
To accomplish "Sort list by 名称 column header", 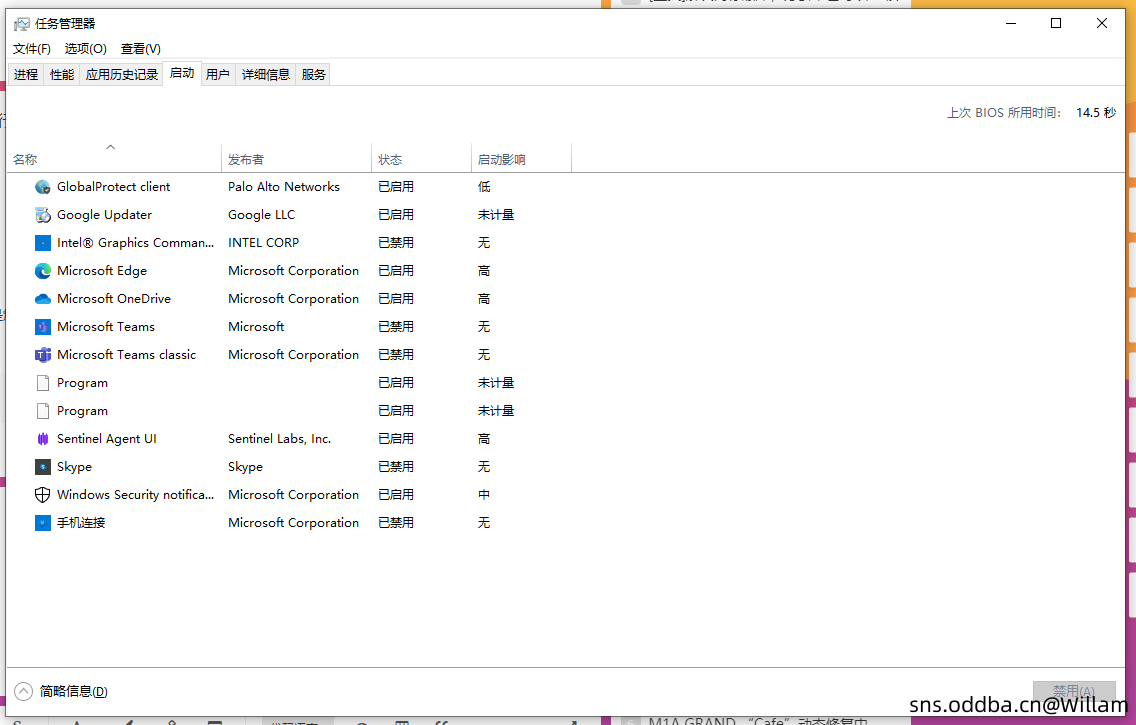I will 26,160.
